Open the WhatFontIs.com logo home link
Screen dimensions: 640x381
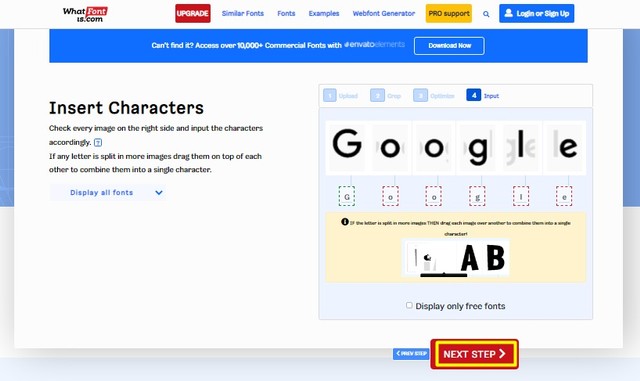(85, 14)
